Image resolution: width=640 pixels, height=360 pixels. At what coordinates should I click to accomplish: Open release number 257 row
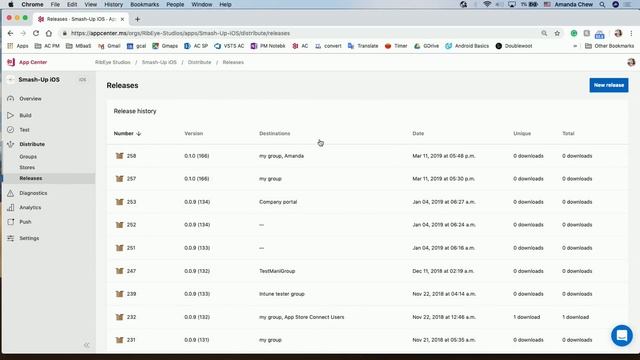point(367,179)
